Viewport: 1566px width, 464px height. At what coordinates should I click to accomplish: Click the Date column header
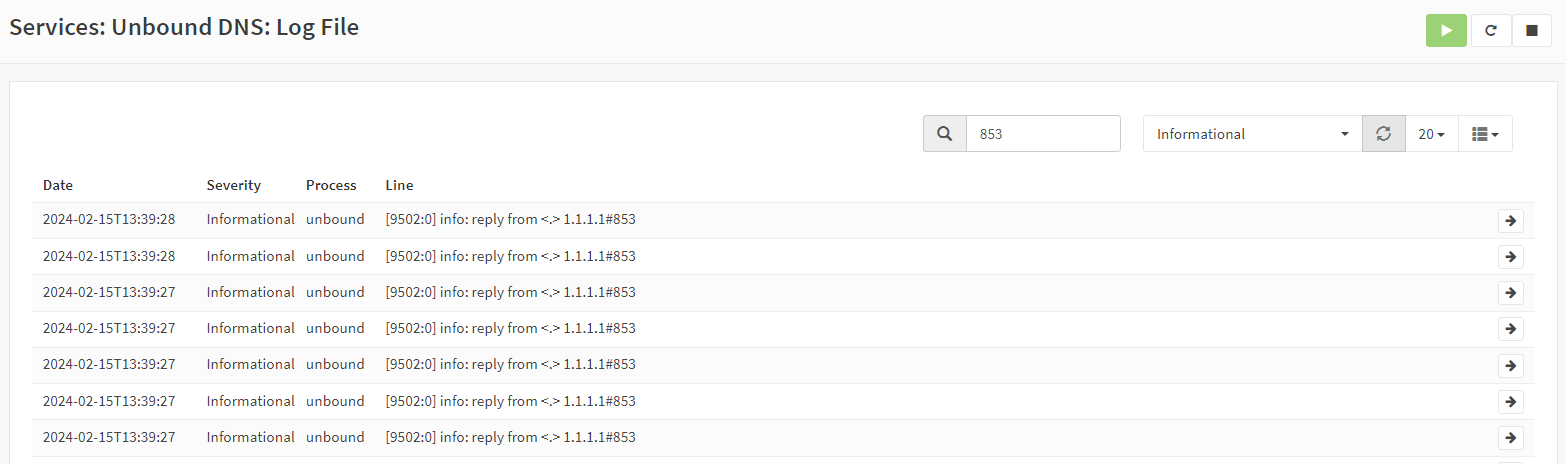pos(58,185)
